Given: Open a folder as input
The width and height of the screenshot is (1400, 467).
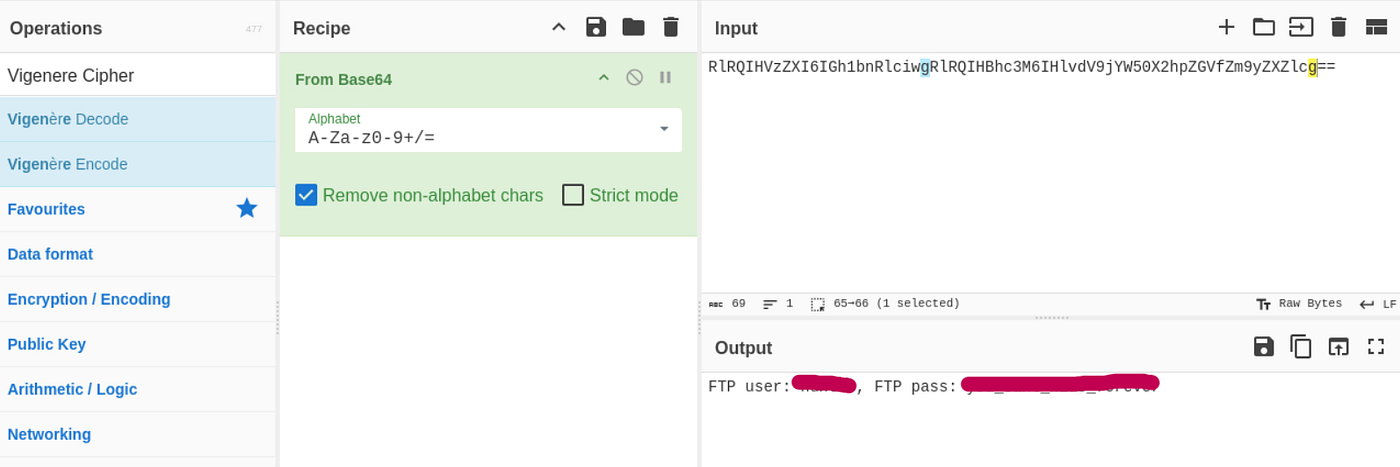Looking at the screenshot, I should click(1264, 27).
